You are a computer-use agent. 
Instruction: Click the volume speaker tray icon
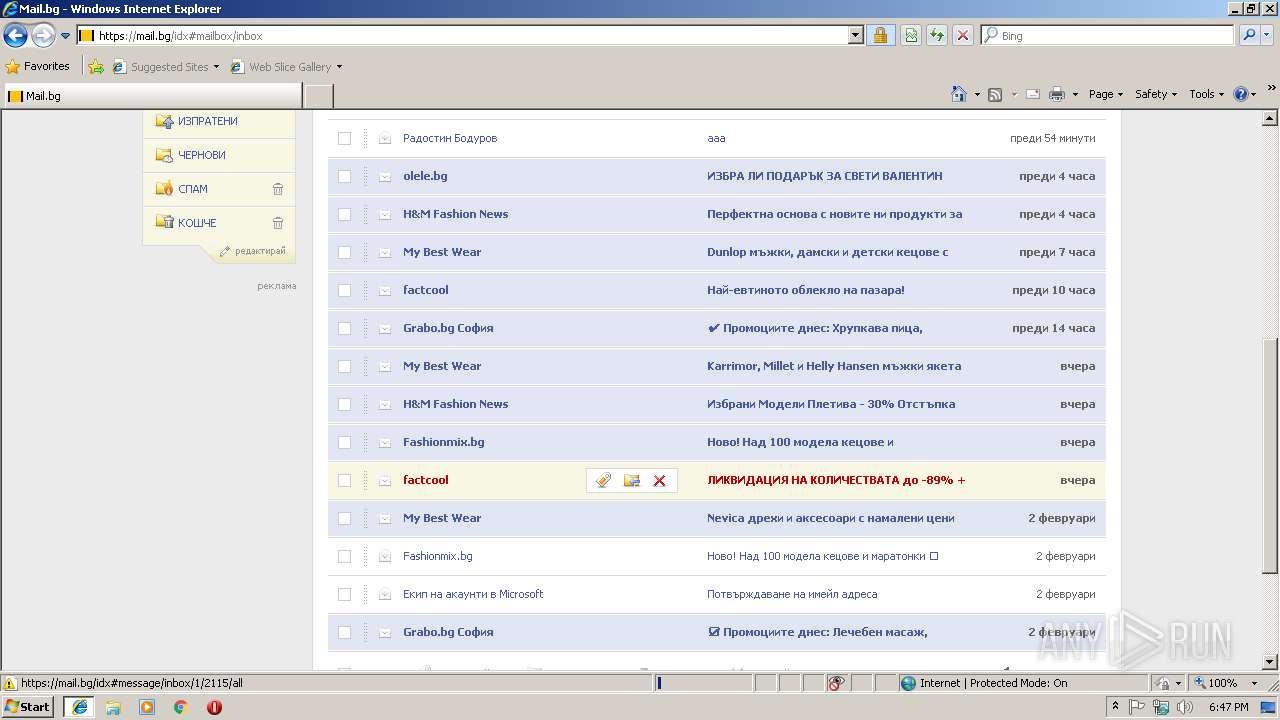pyautogui.click(x=1185, y=707)
